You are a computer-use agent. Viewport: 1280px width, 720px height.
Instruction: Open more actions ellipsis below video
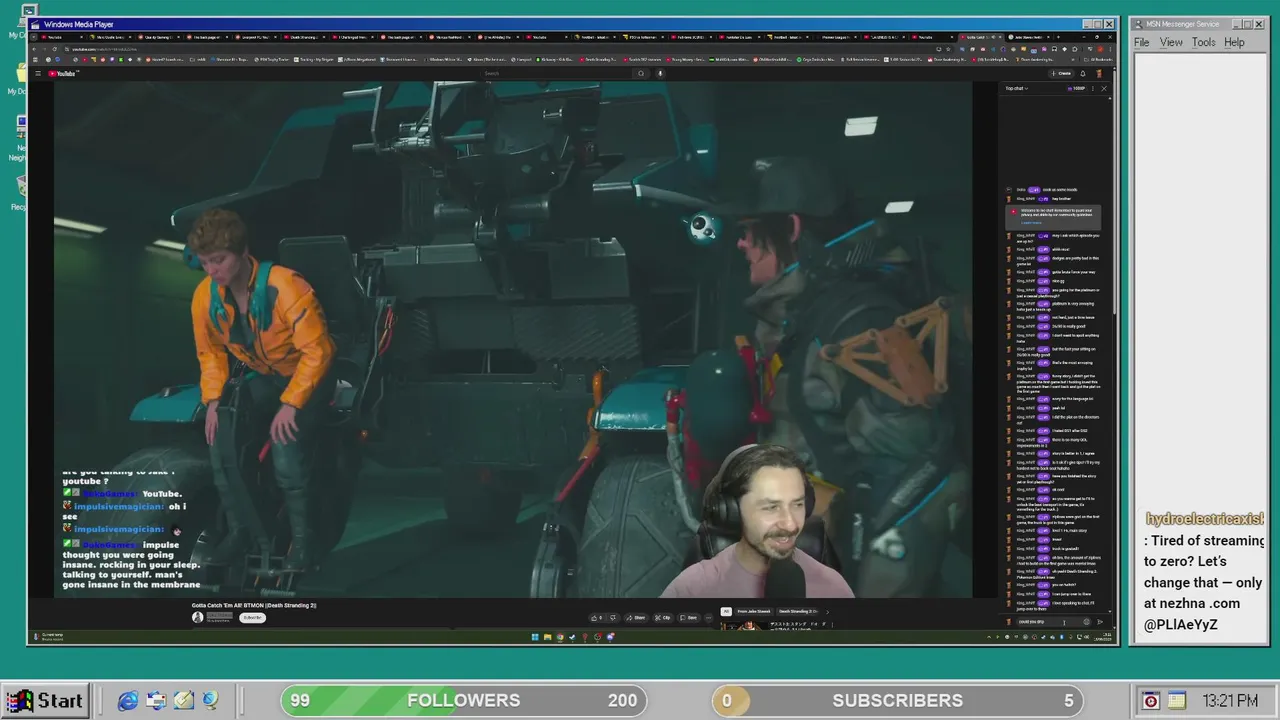[708, 617]
